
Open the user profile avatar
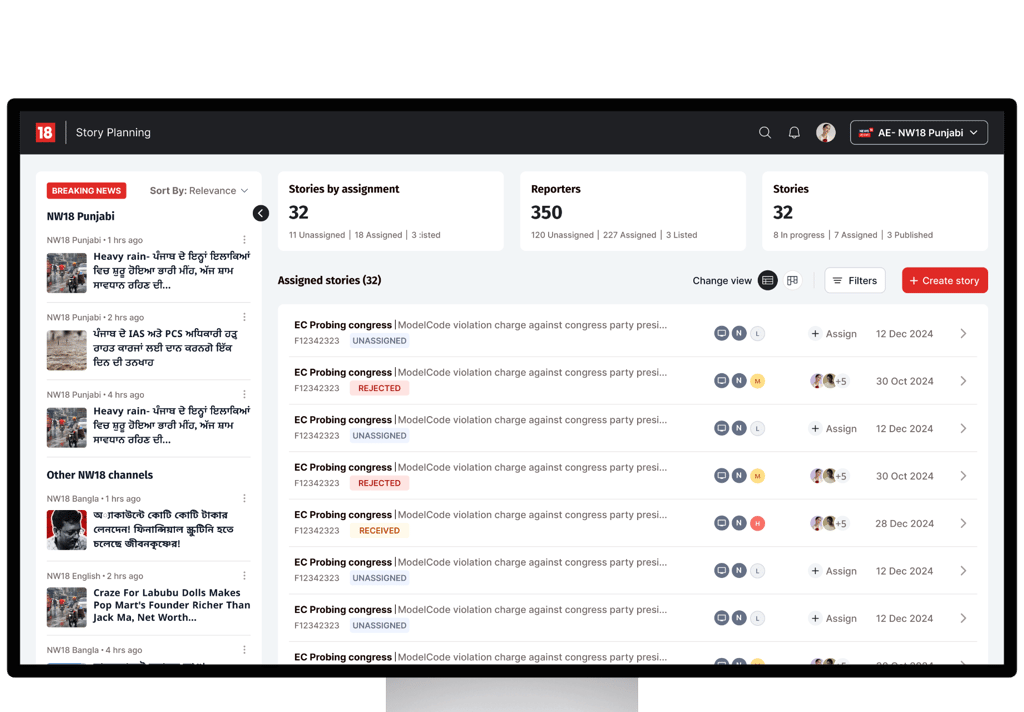coord(825,133)
